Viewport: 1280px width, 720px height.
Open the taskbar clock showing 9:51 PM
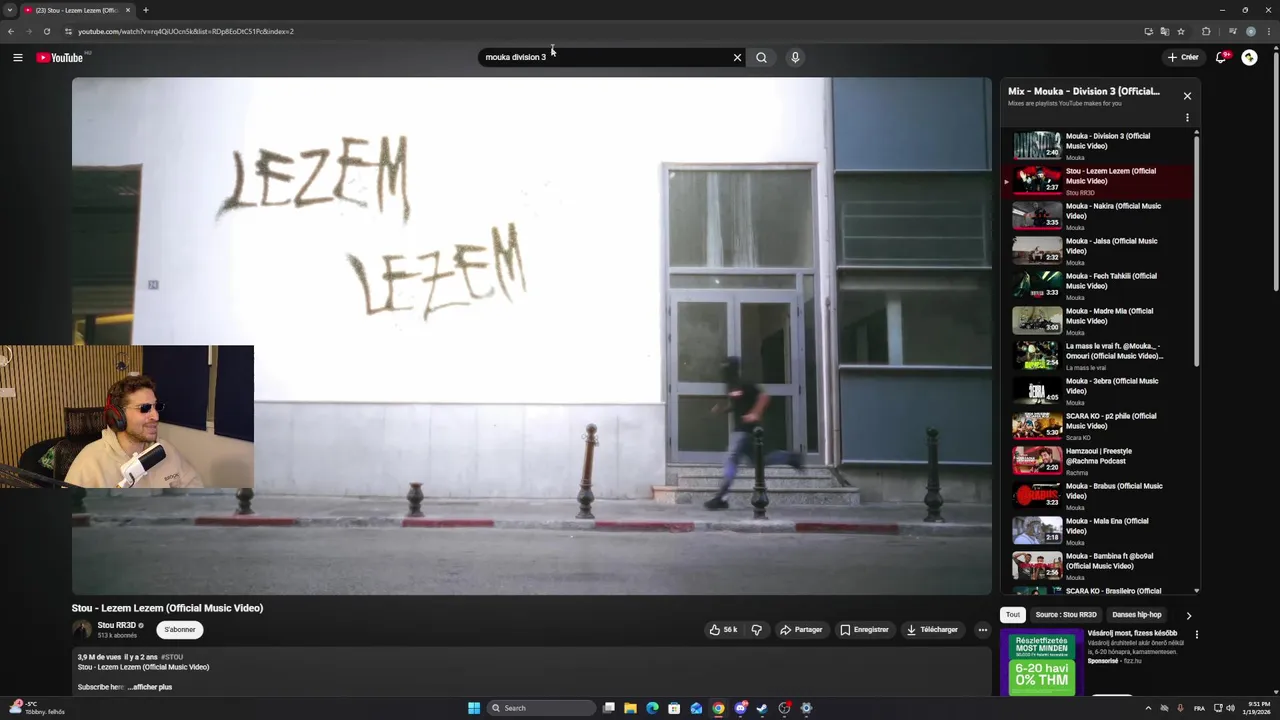(1259, 708)
